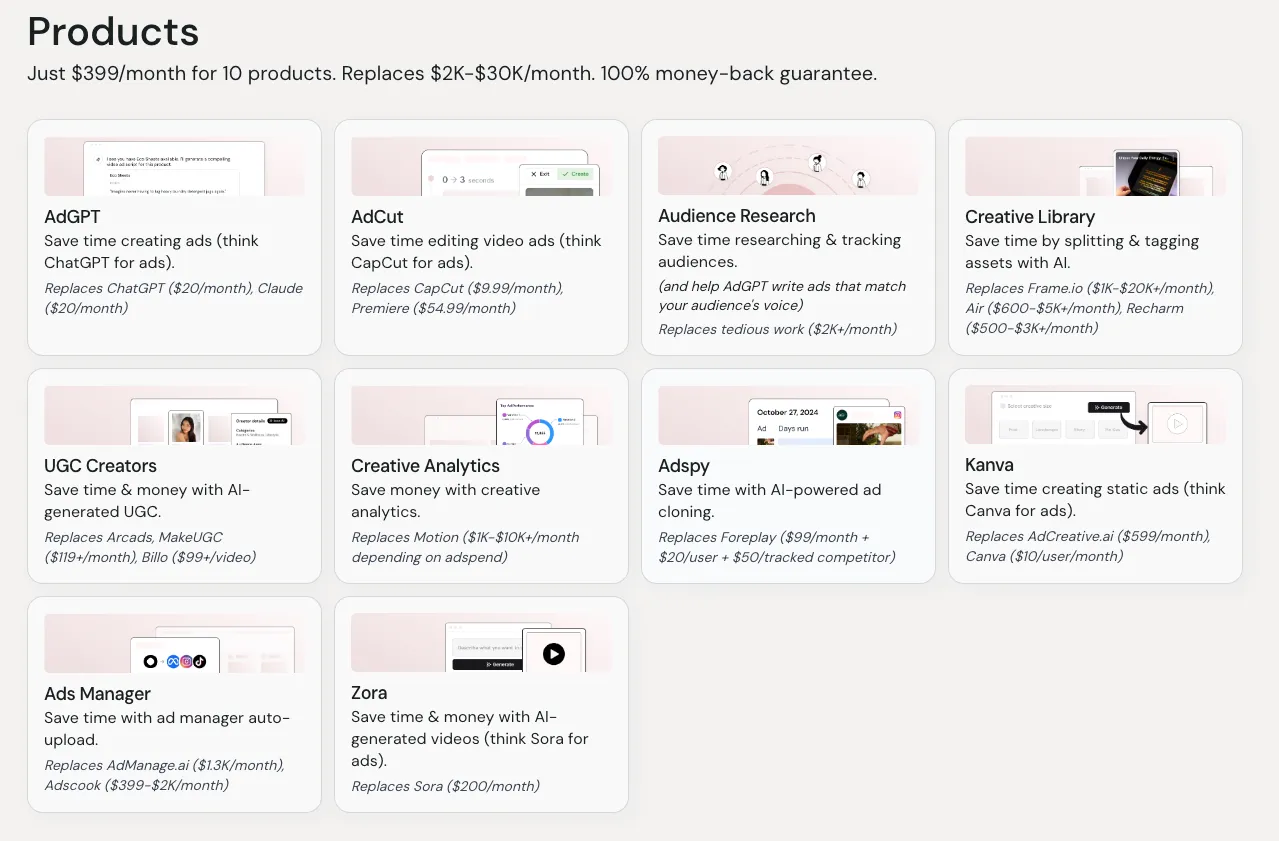Click the donut chart in Creative Analytics preview
This screenshot has width=1279, height=841.
[x=539, y=432]
